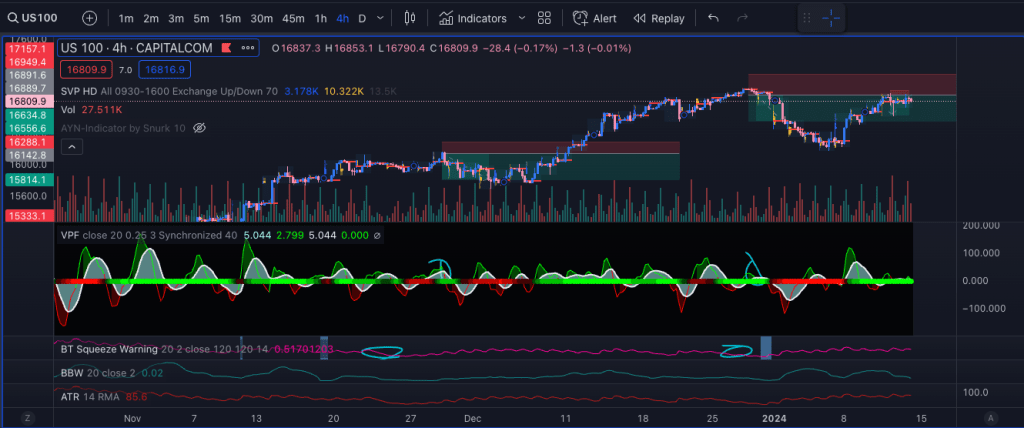Expand the indicators favorites dropdown arrow

click(521, 18)
